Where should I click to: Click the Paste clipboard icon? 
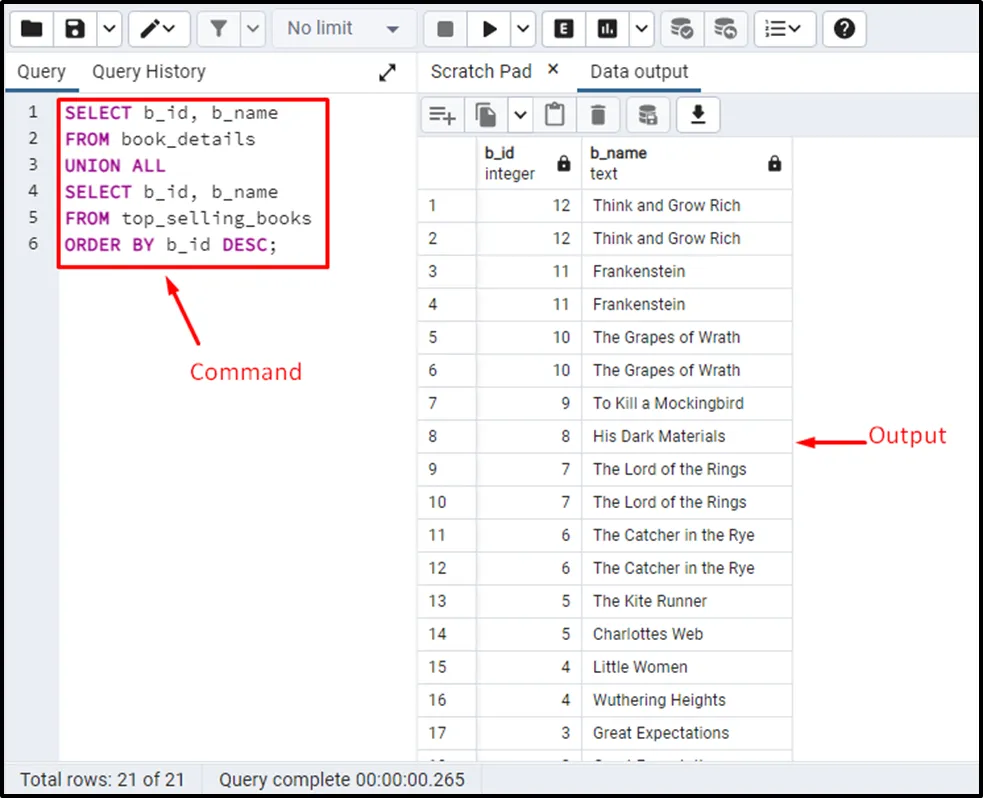tap(554, 116)
